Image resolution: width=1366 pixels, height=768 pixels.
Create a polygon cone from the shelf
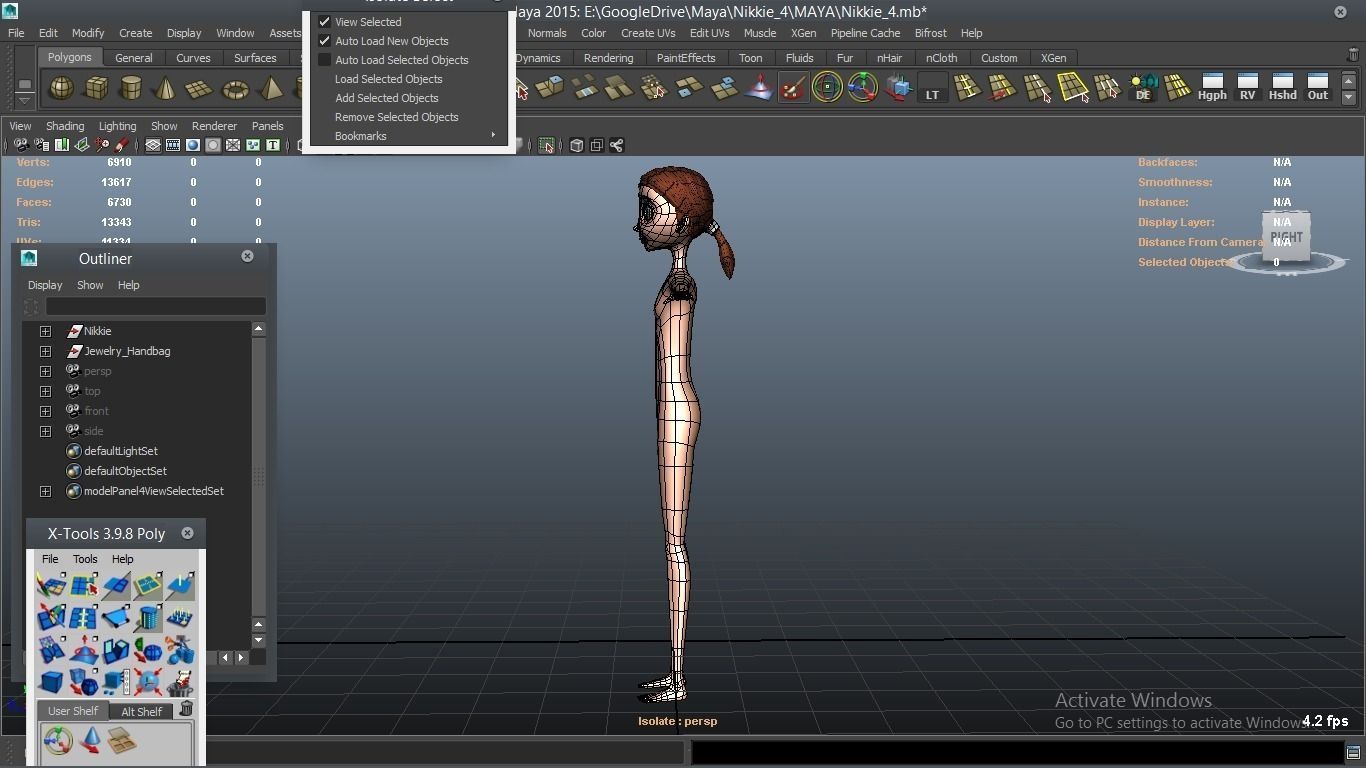[x=165, y=89]
